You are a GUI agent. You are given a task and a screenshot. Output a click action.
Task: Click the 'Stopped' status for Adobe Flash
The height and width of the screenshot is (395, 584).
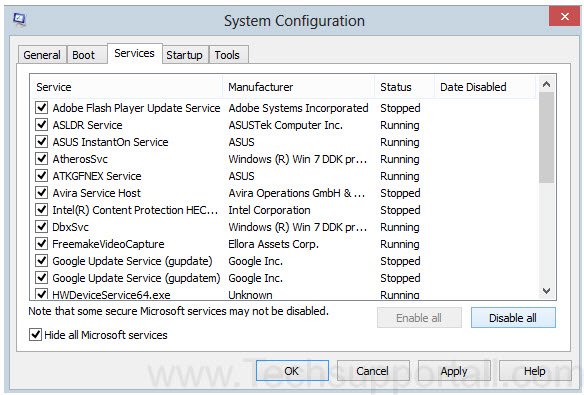(400, 108)
